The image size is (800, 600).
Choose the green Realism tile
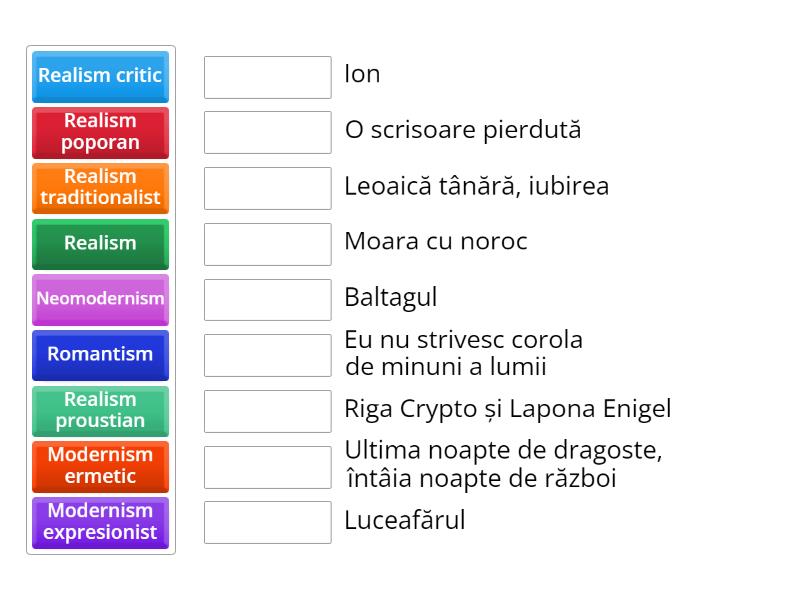tap(100, 243)
